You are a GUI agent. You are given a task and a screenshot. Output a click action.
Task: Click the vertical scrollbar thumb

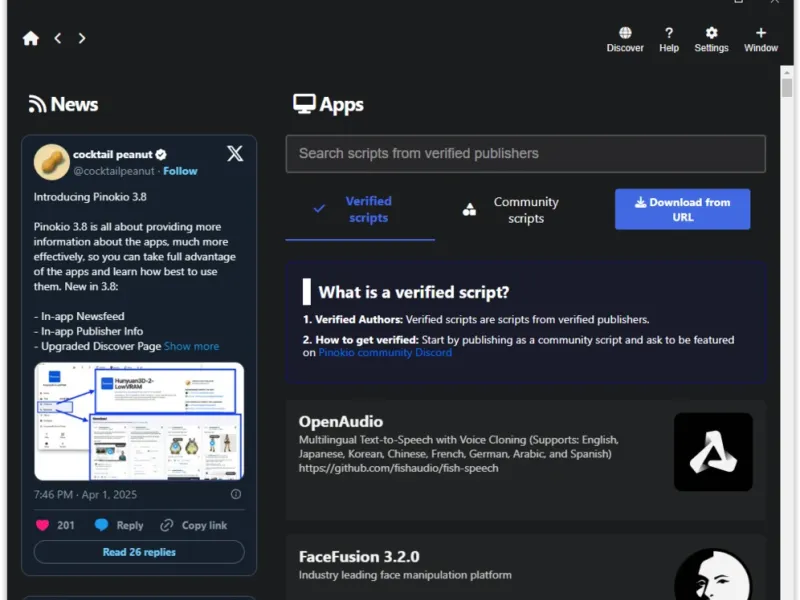[787, 87]
